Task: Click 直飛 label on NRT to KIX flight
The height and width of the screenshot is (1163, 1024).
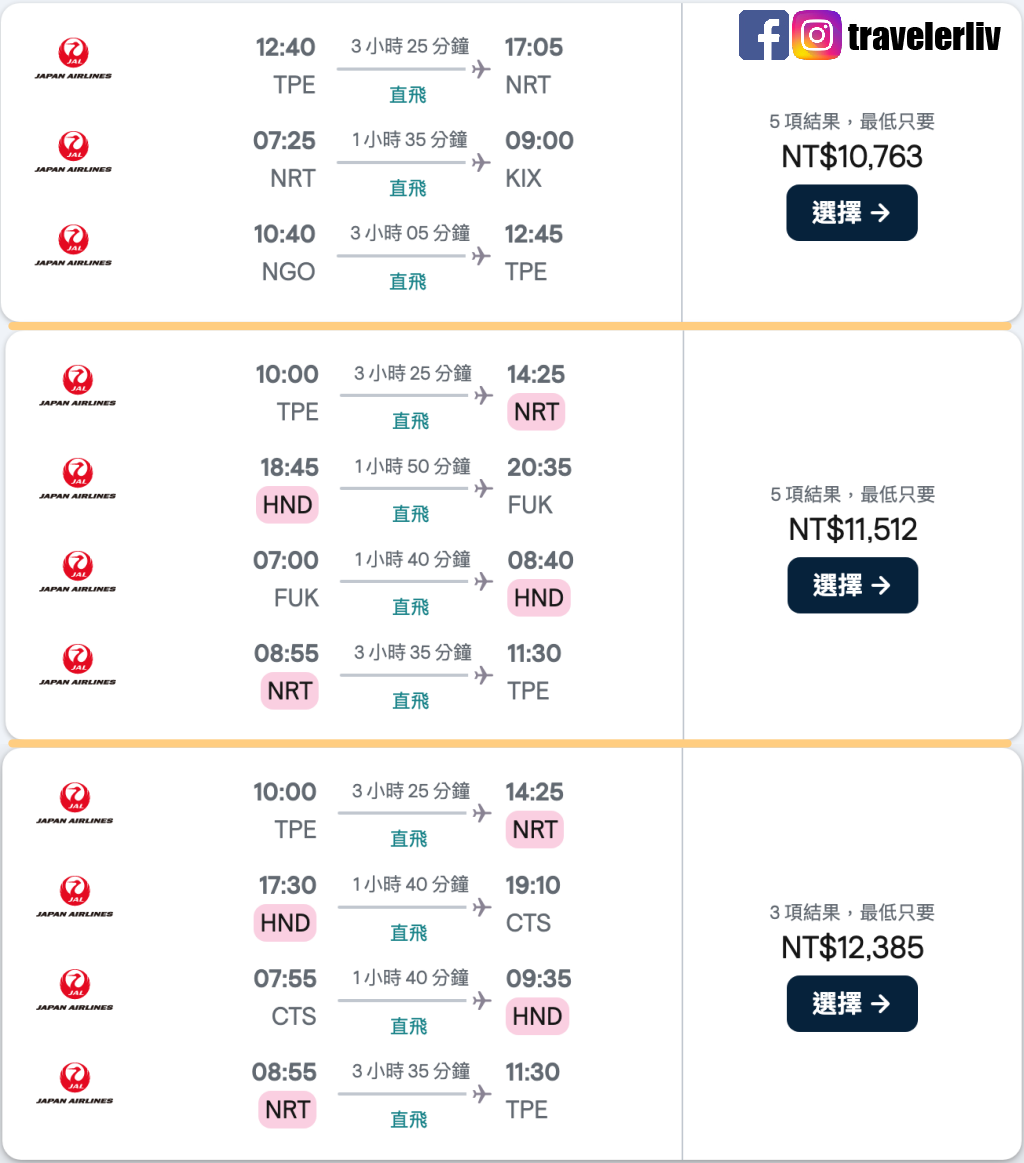Action: pos(408,188)
